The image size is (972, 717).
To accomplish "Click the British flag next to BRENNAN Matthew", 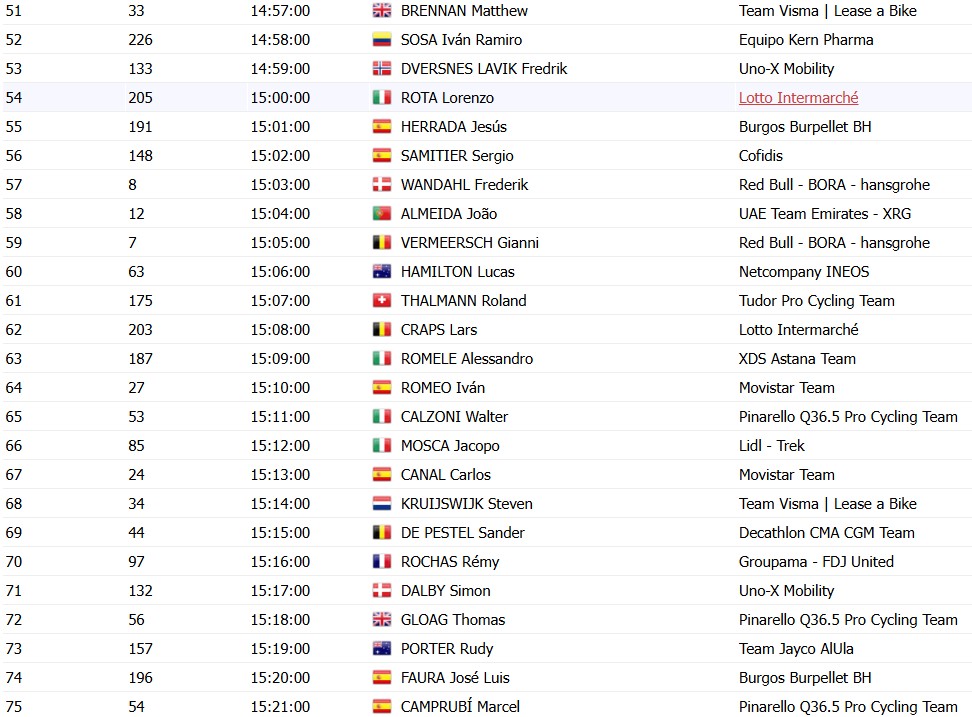I will [x=382, y=11].
